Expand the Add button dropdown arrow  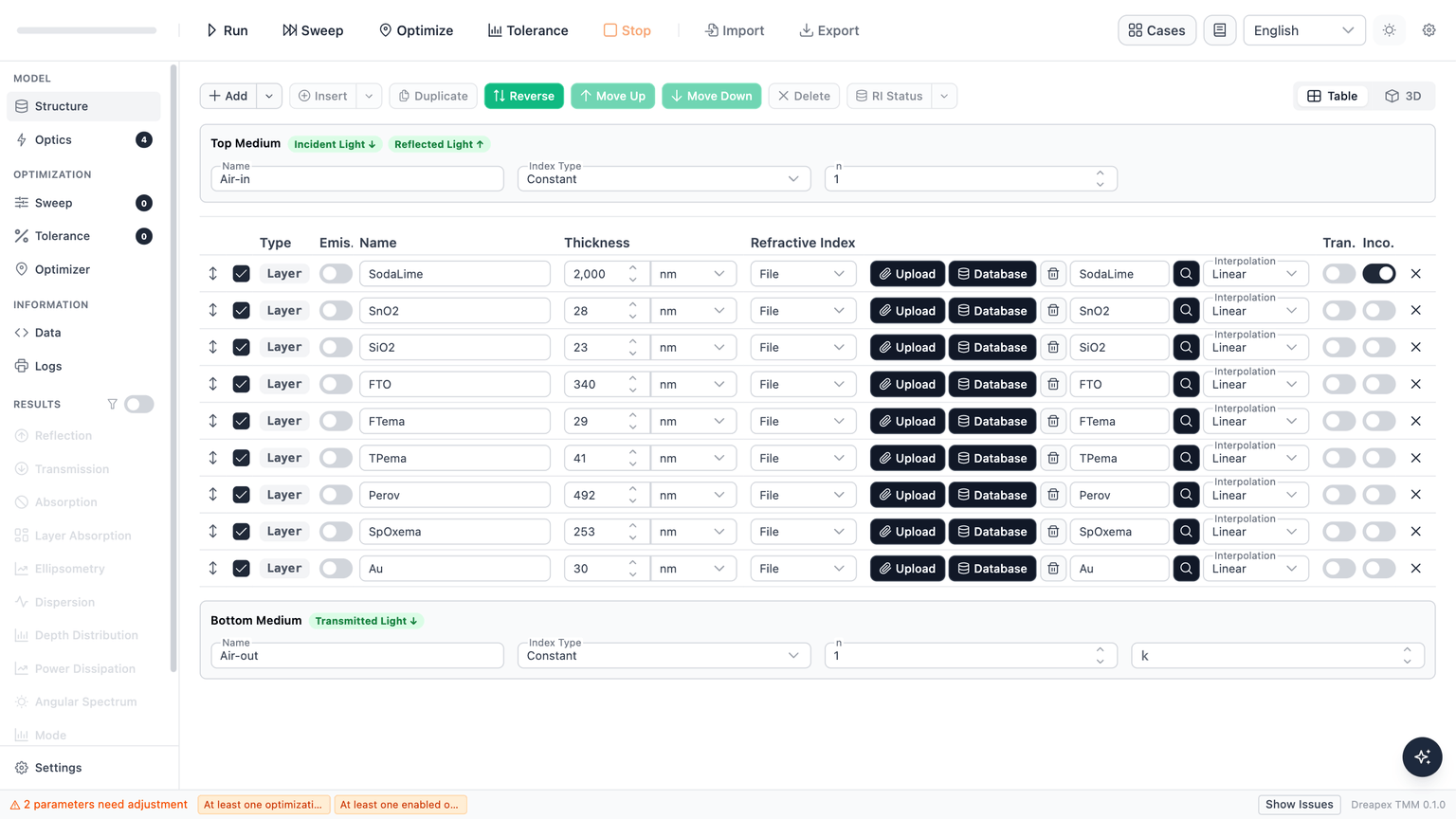click(269, 96)
